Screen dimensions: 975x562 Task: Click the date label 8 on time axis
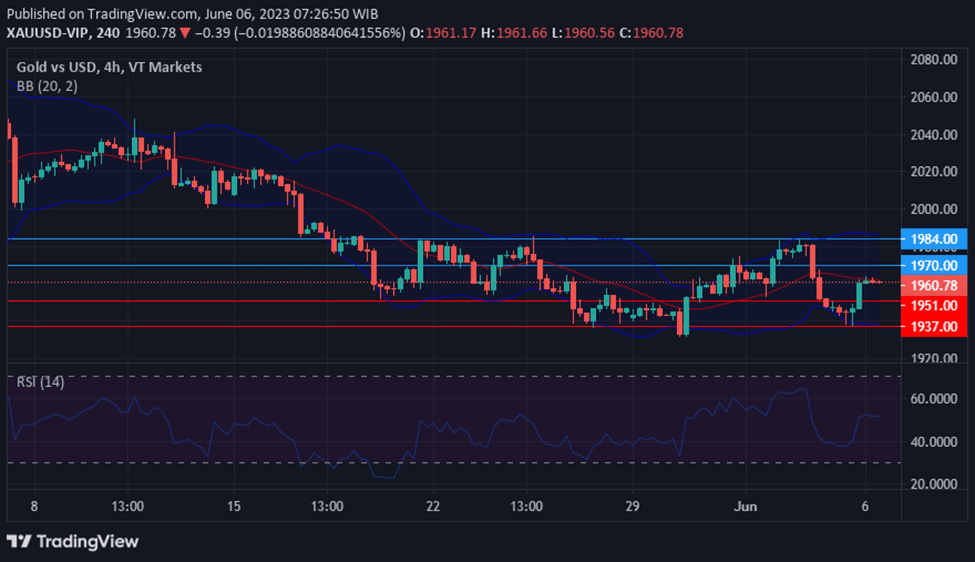click(34, 506)
